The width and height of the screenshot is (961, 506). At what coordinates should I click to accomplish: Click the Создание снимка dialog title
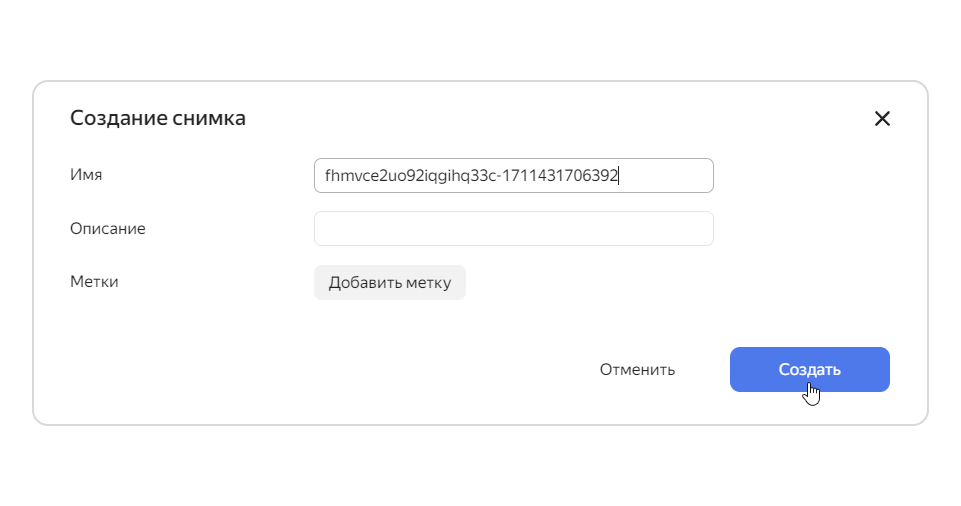[158, 118]
